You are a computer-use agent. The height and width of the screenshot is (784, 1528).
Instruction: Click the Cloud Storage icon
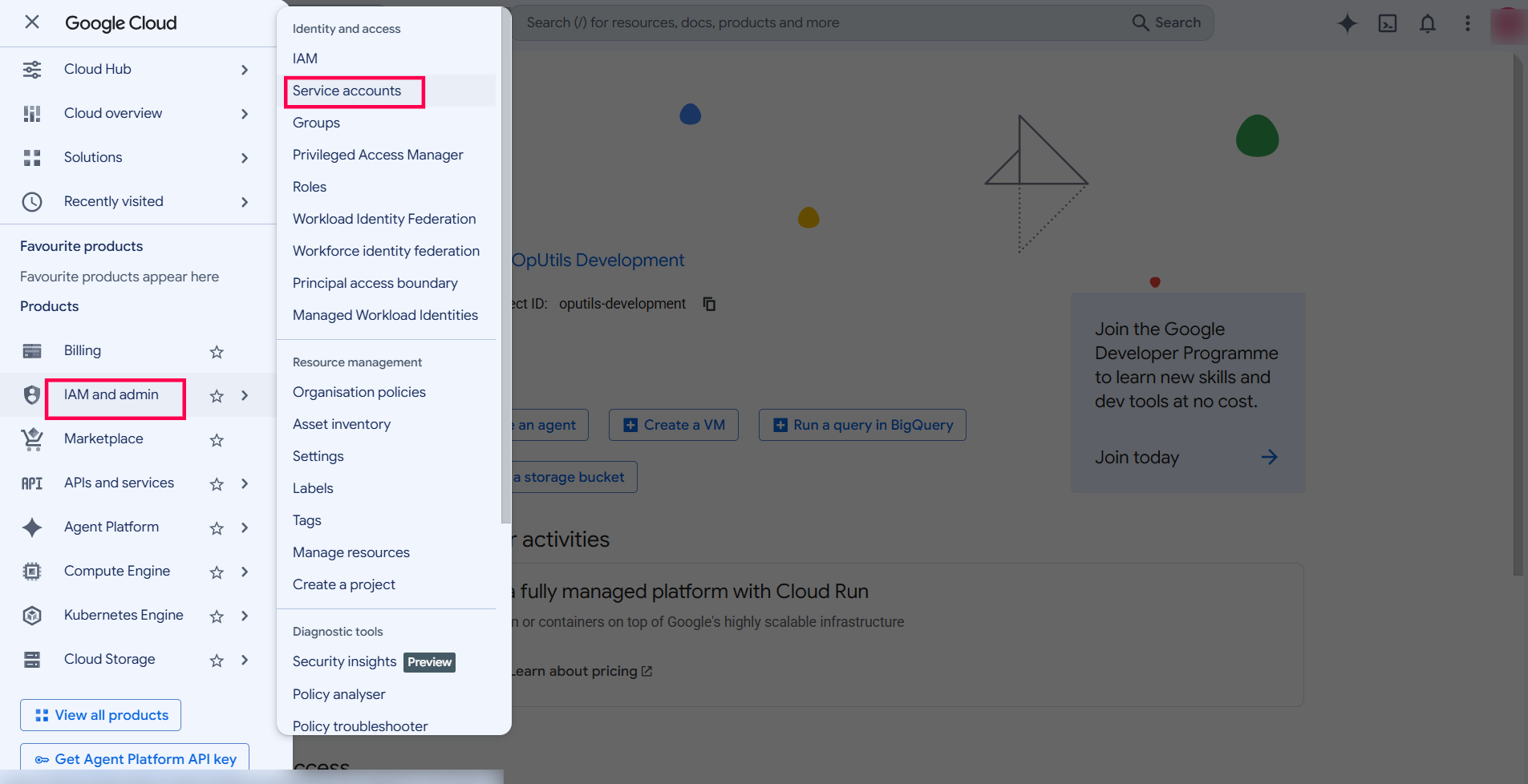pos(32,660)
